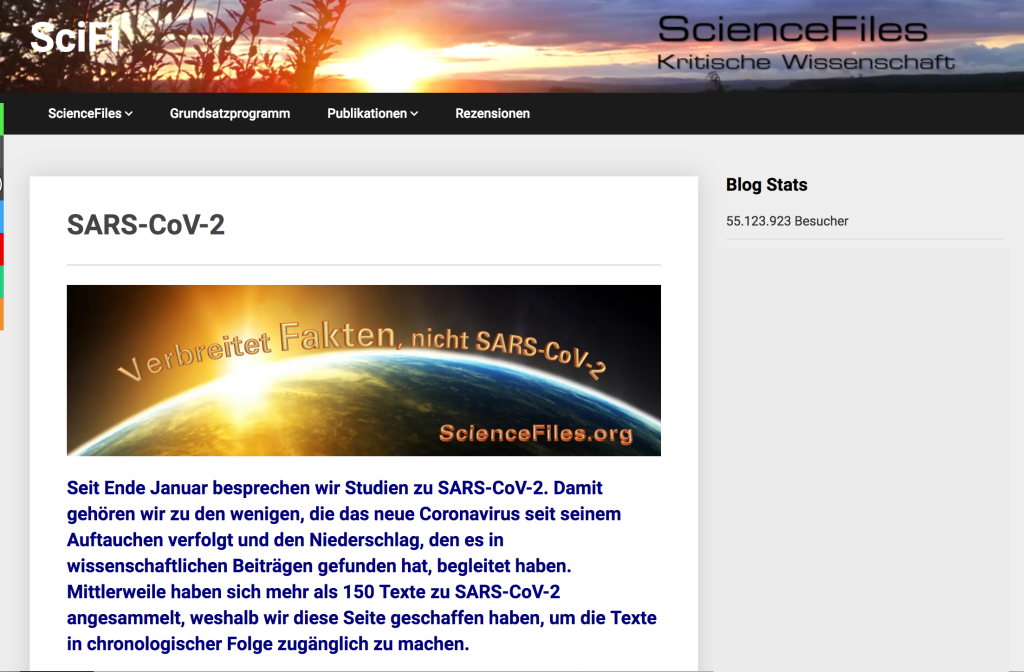Click the dark gray share button with circular icon

click(2, 184)
